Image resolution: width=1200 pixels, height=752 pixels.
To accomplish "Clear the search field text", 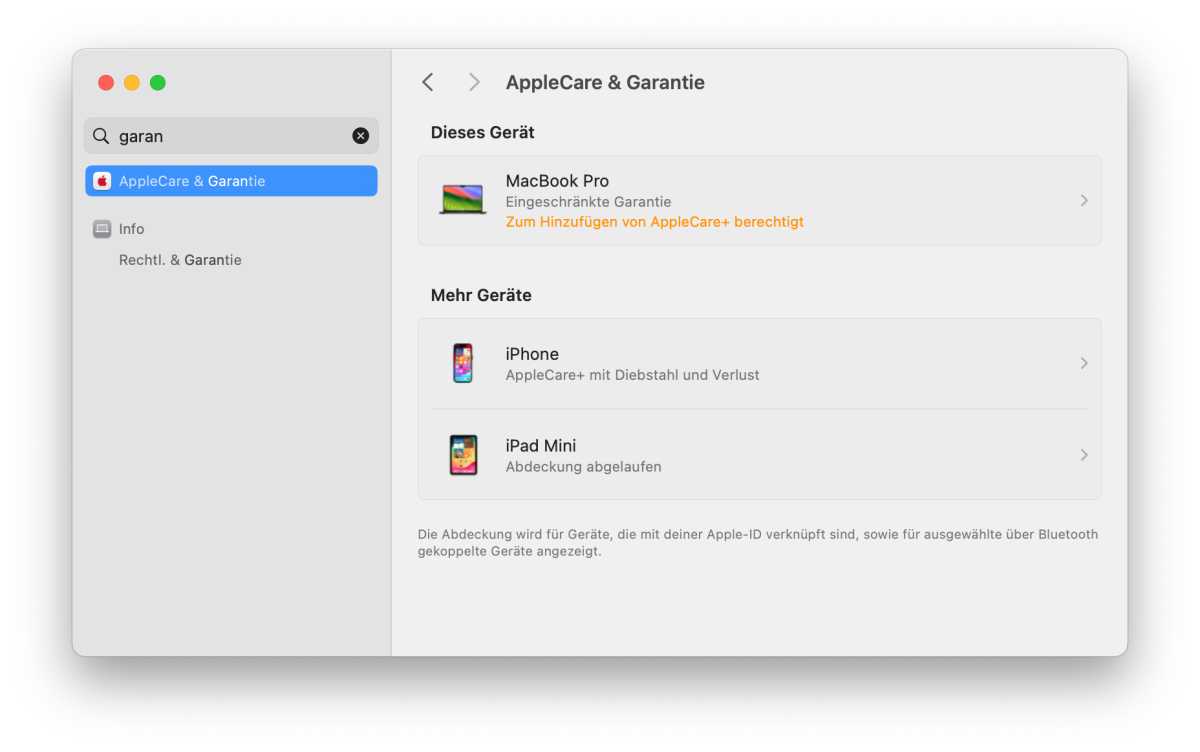I will coord(361,136).
